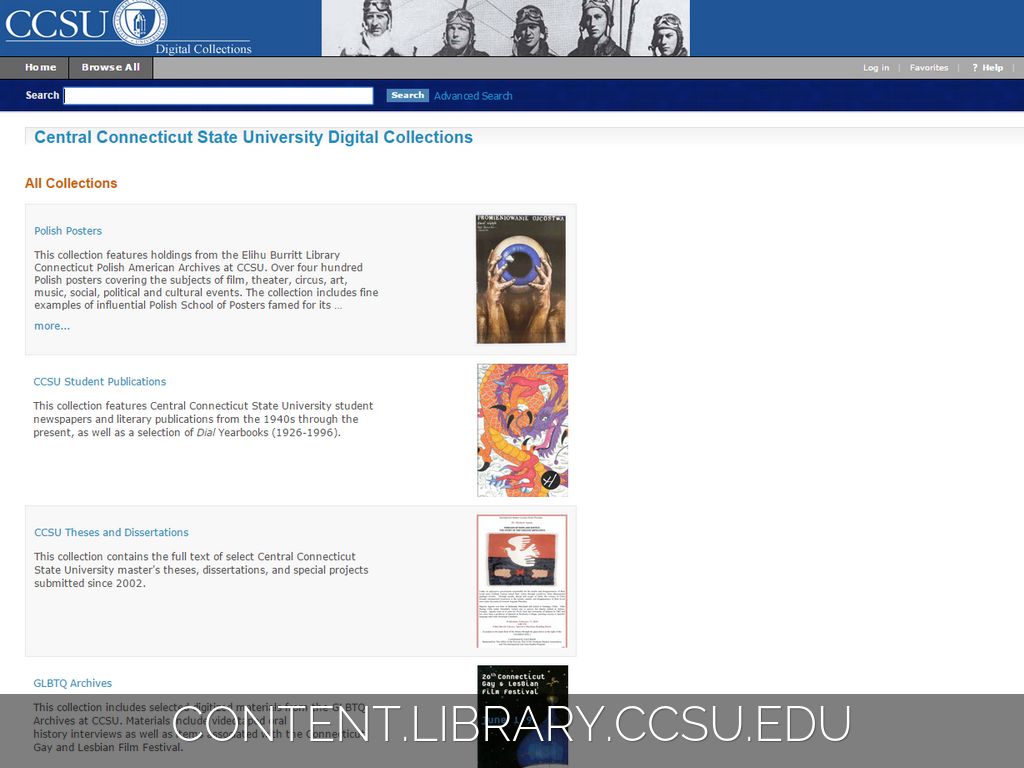Open the Favorites link
Viewport: 1024px width, 768px height.
(x=929, y=68)
